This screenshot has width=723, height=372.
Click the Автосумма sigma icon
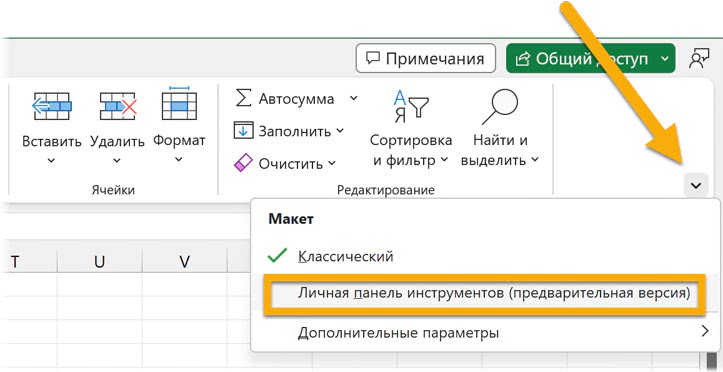[x=243, y=98]
